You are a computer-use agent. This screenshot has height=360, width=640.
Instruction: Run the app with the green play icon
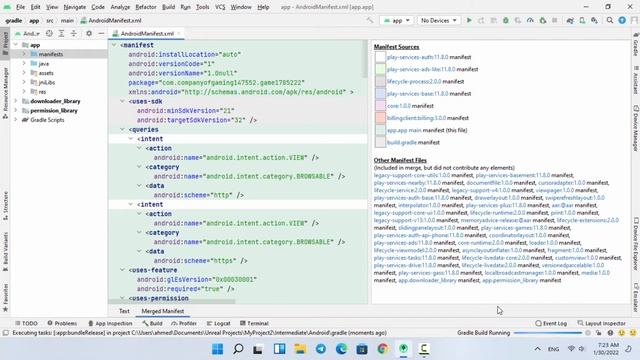coord(469,20)
